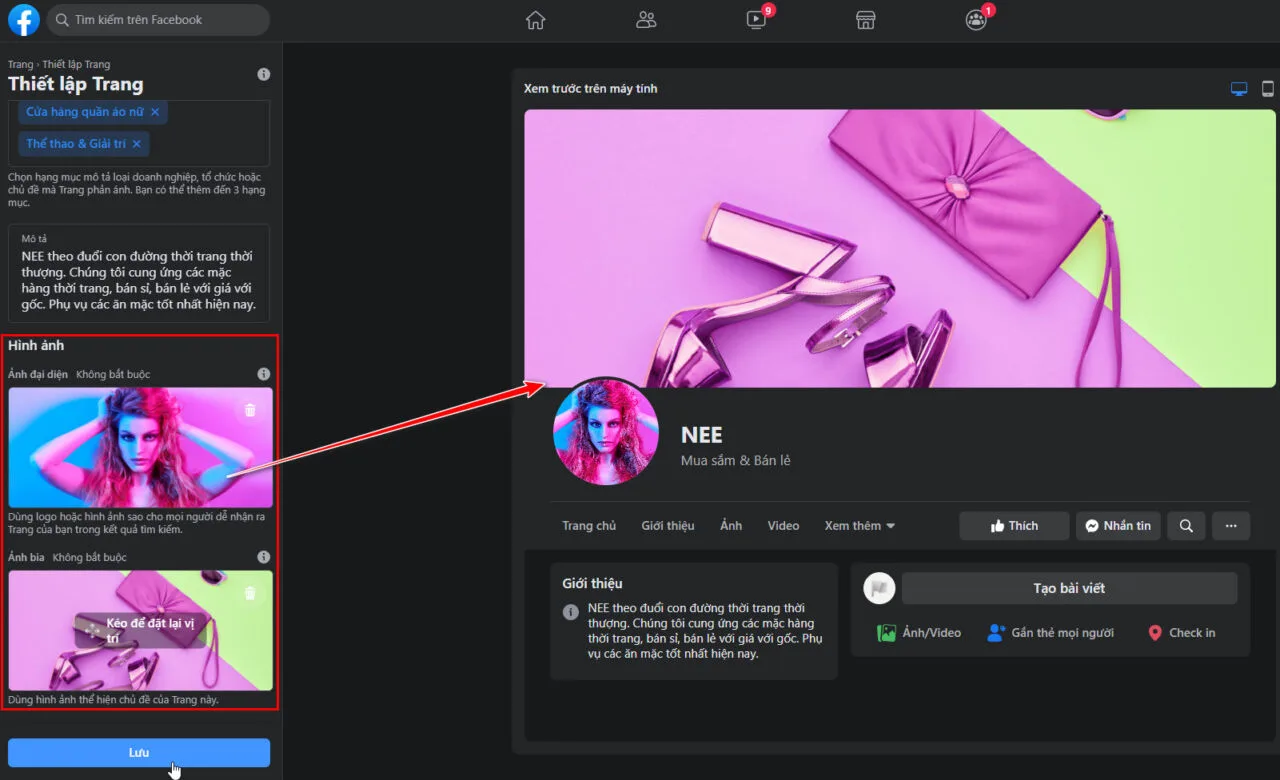Click the blue 'Lưu' save button
1280x780 pixels.
pyautogui.click(x=139, y=753)
